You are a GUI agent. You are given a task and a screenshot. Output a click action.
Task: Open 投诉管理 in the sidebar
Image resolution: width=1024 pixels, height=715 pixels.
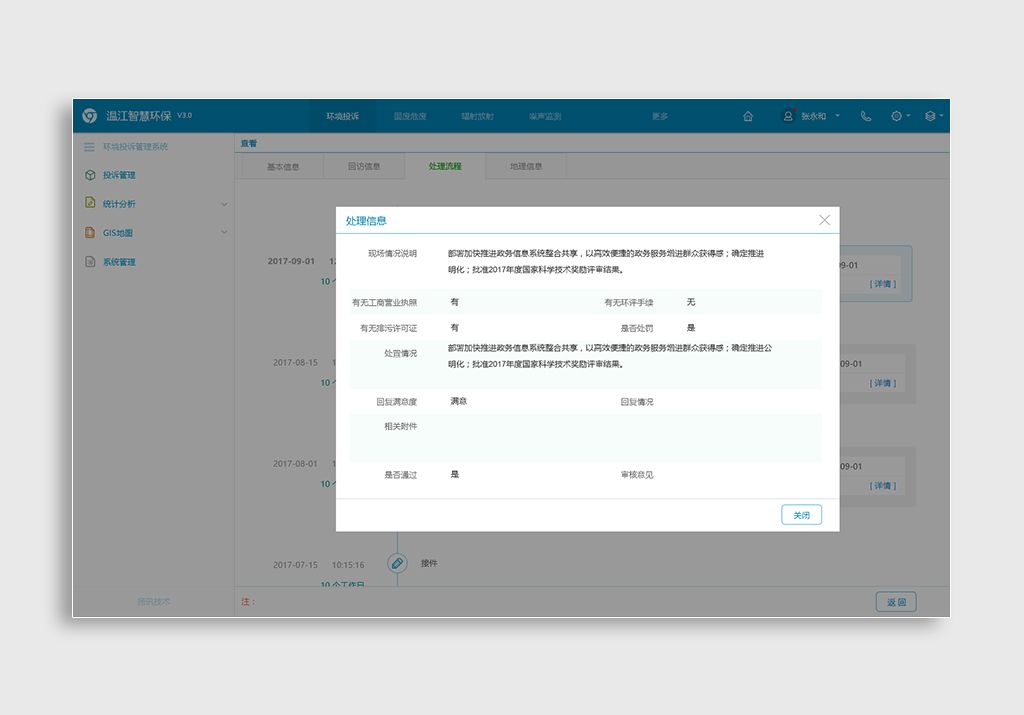click(x=119, y=175)
